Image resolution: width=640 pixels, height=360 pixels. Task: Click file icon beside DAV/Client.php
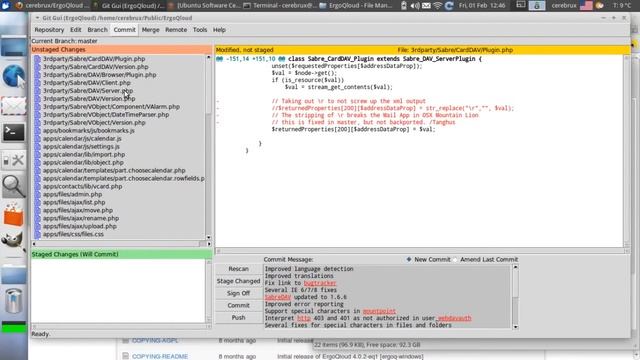coord(38,83)
